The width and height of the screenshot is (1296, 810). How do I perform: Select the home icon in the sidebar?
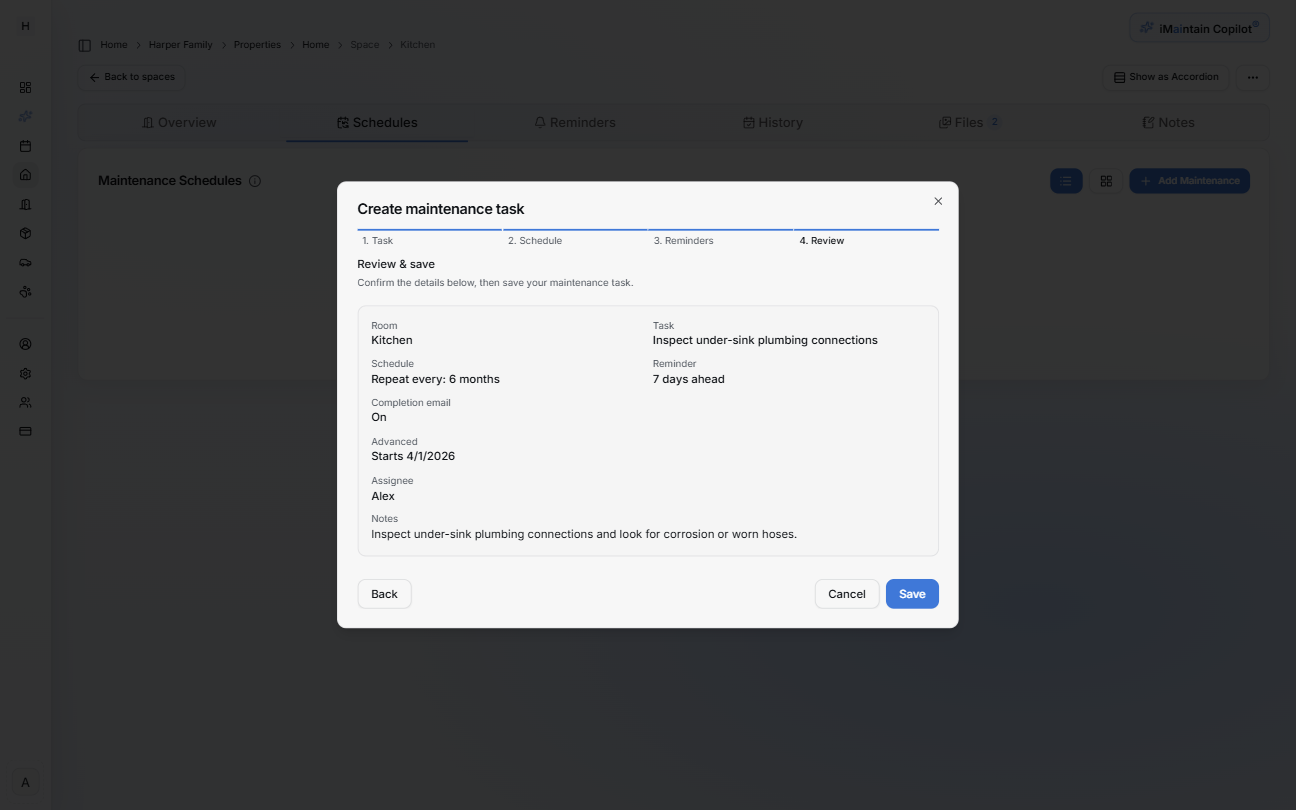tap(25, 175)
